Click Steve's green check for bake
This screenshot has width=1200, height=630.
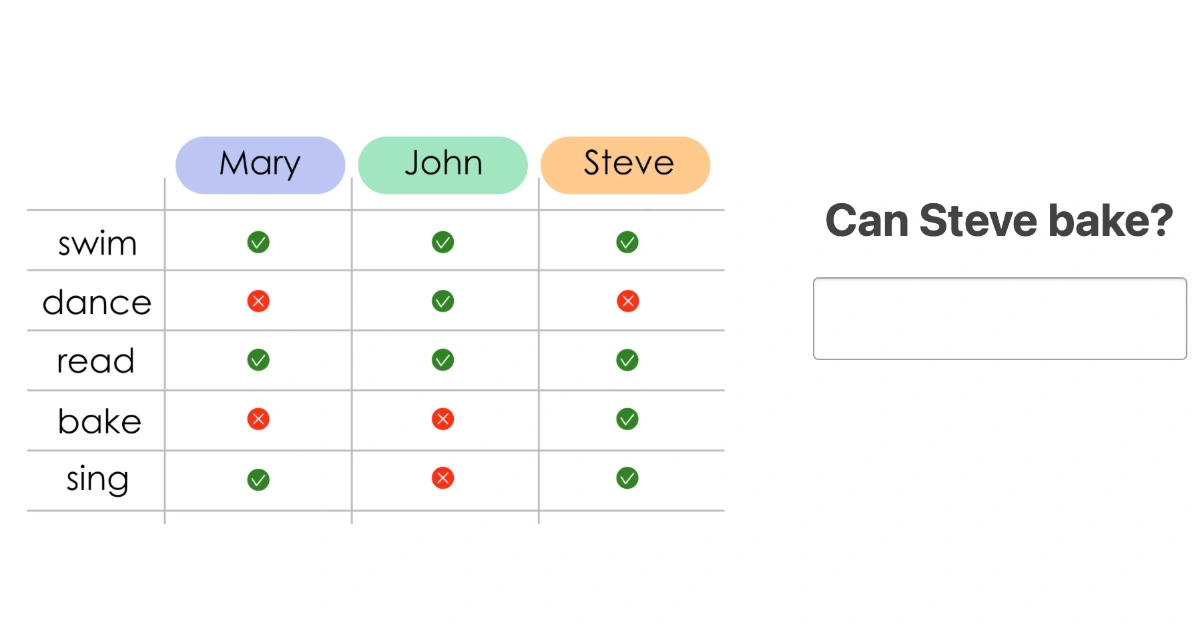pyautogui.click(x=627, y=419)
